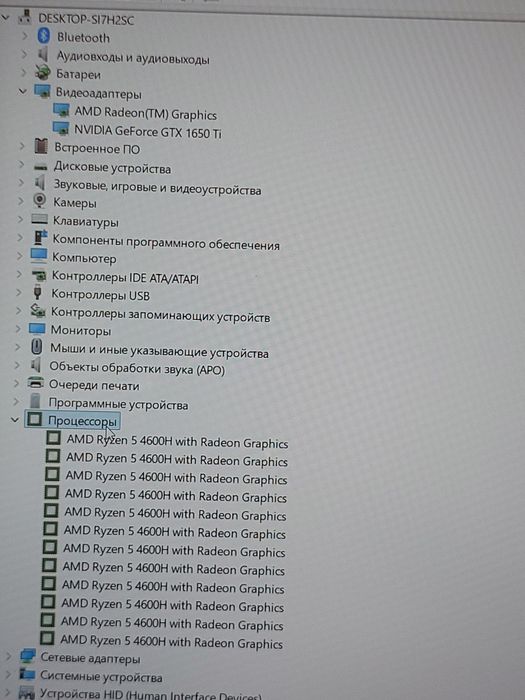
Task: Expand the Сетевые адаптеры category
Action: (8, 657)
